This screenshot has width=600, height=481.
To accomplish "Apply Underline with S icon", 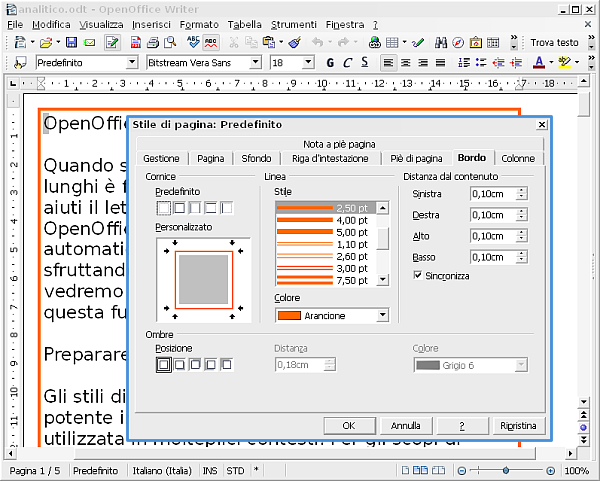I will click(365, 62).
